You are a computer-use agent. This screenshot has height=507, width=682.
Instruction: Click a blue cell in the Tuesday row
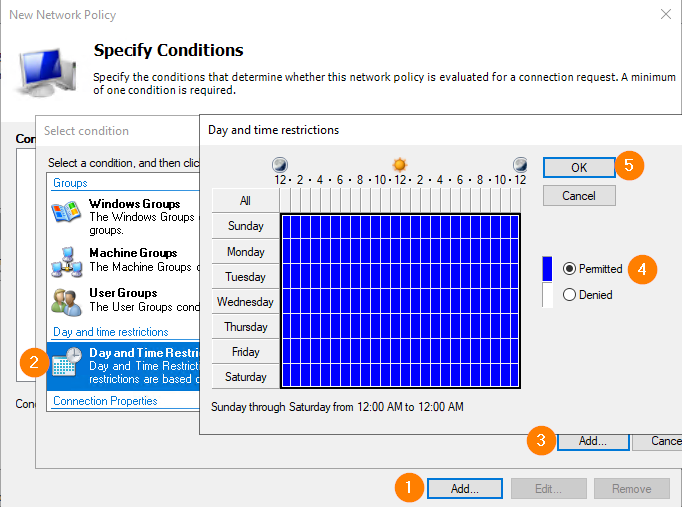400,276
